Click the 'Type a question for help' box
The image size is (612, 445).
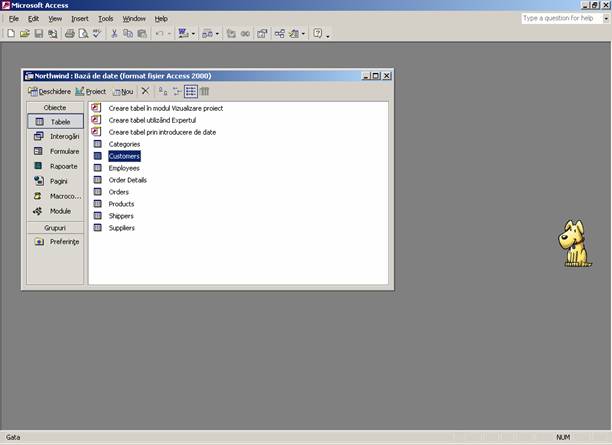click(x=563, y=18)
